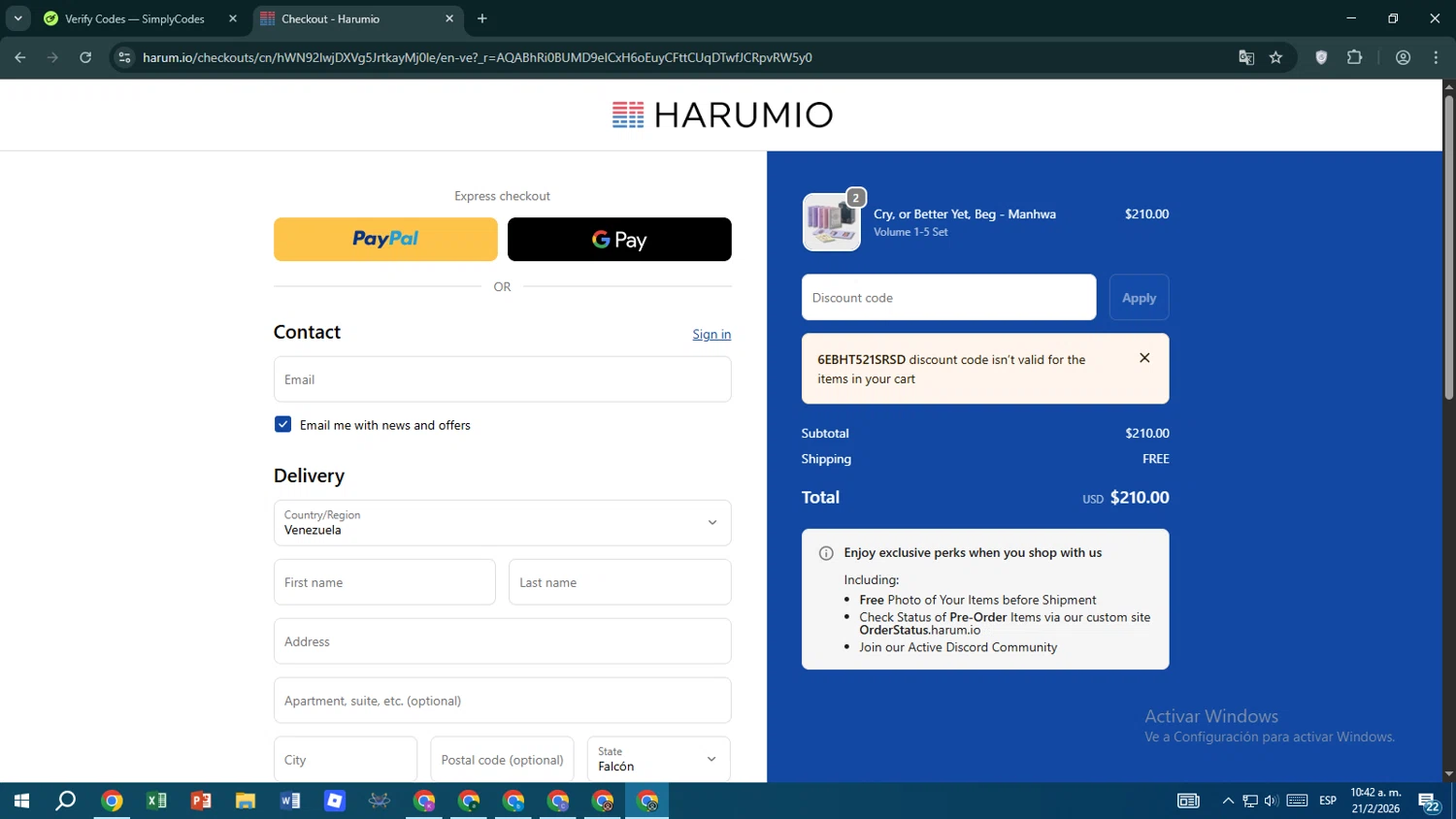Click the HARUMIO logo in the header
This screenshot has width=1456, height=819.
tap(722, 115)
